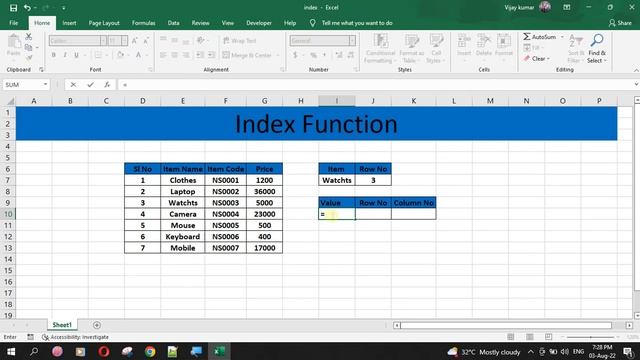This screenshot has width=640, height=360.
Task: Switch to the Developer tab
Action: 259,23
